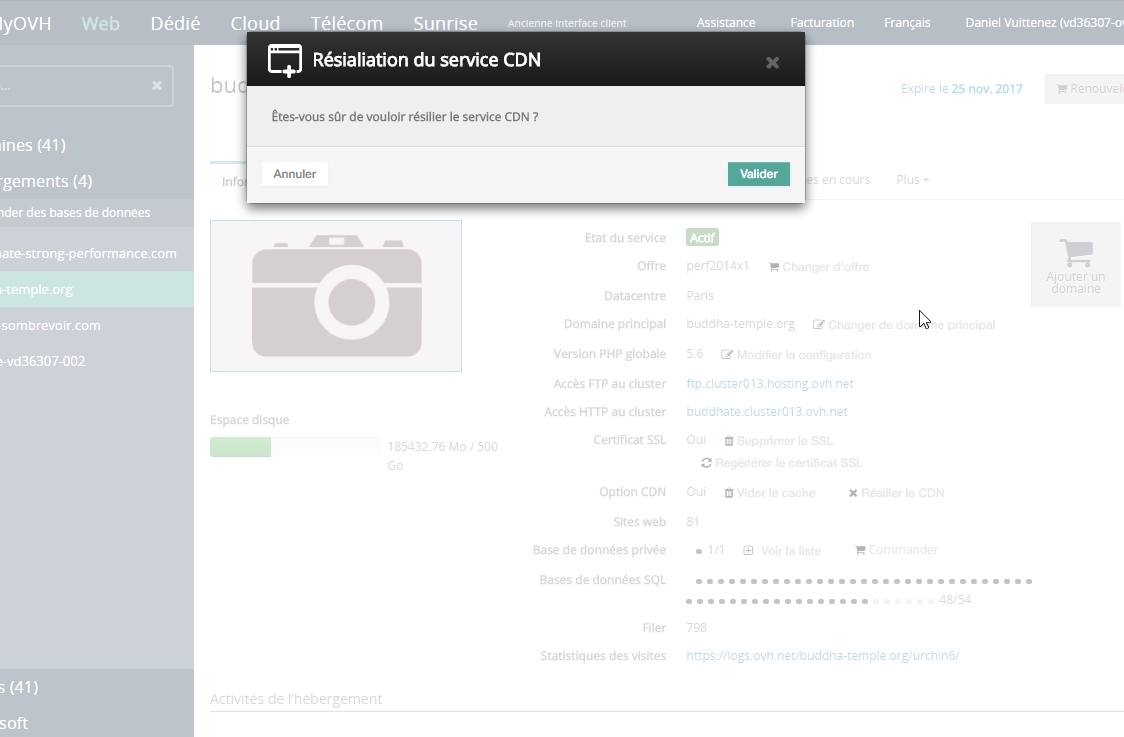1124x737 pixels.
Task: Click the window icon in the dialog header
Action: (285, 60)
